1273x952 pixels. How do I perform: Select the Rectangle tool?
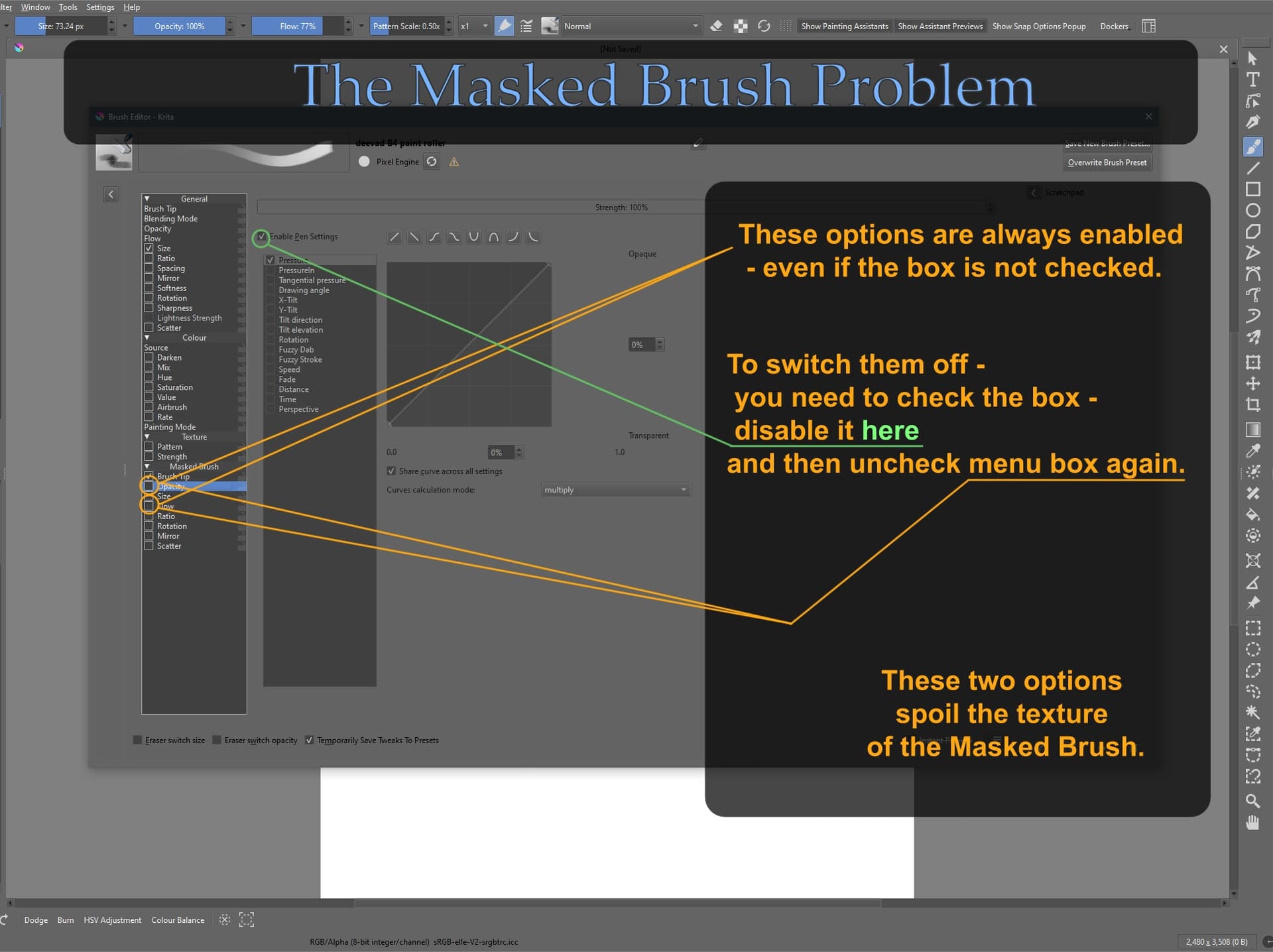[1252, 189]
